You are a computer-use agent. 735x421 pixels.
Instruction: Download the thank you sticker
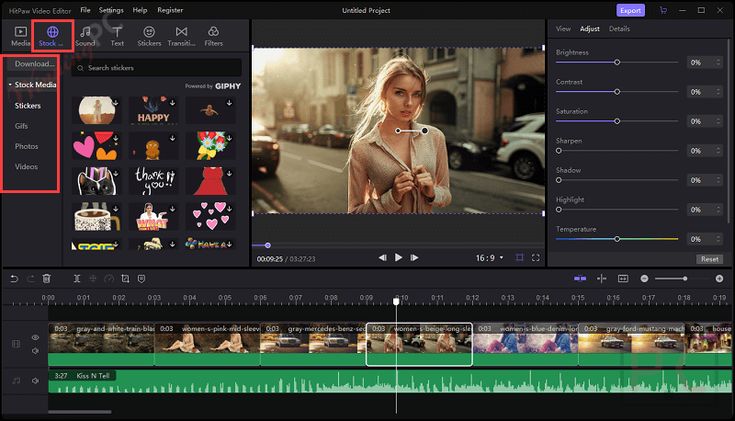click(172, 173)
